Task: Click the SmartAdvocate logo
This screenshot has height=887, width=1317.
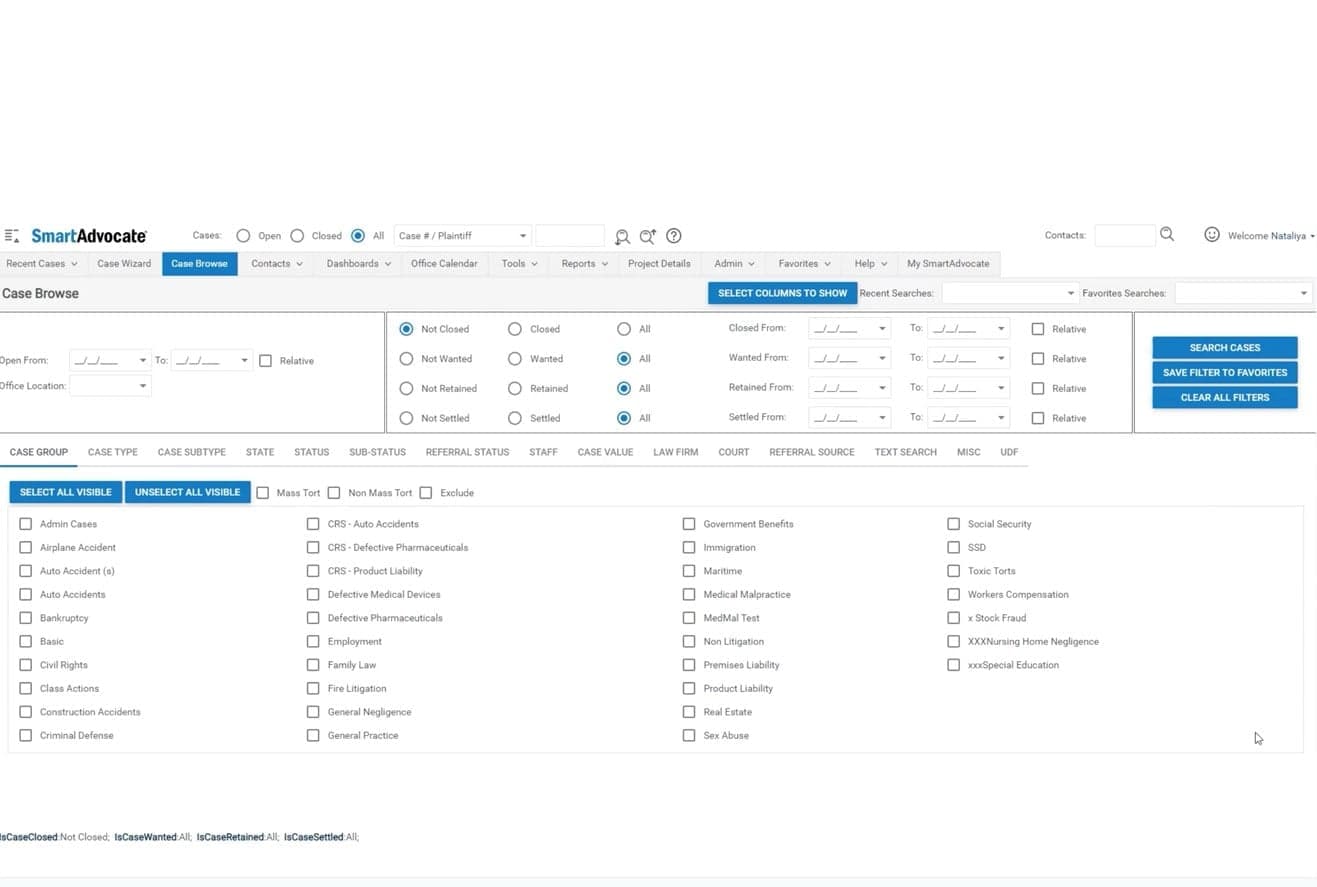Action: click(x=88, y=235)
